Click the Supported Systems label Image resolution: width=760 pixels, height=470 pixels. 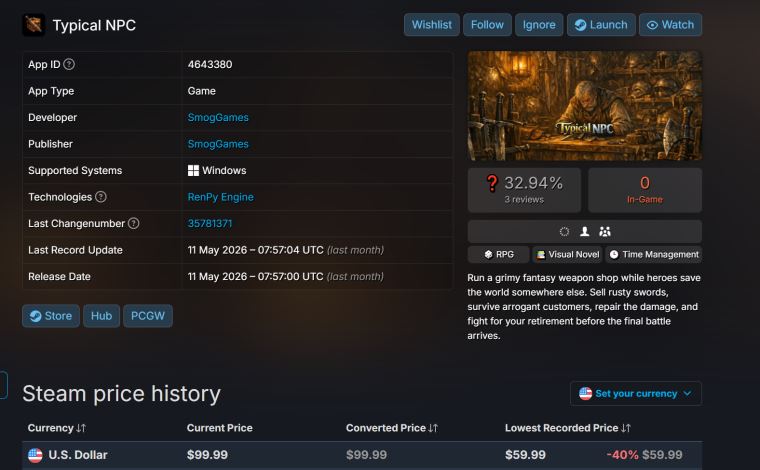point(75,171)
